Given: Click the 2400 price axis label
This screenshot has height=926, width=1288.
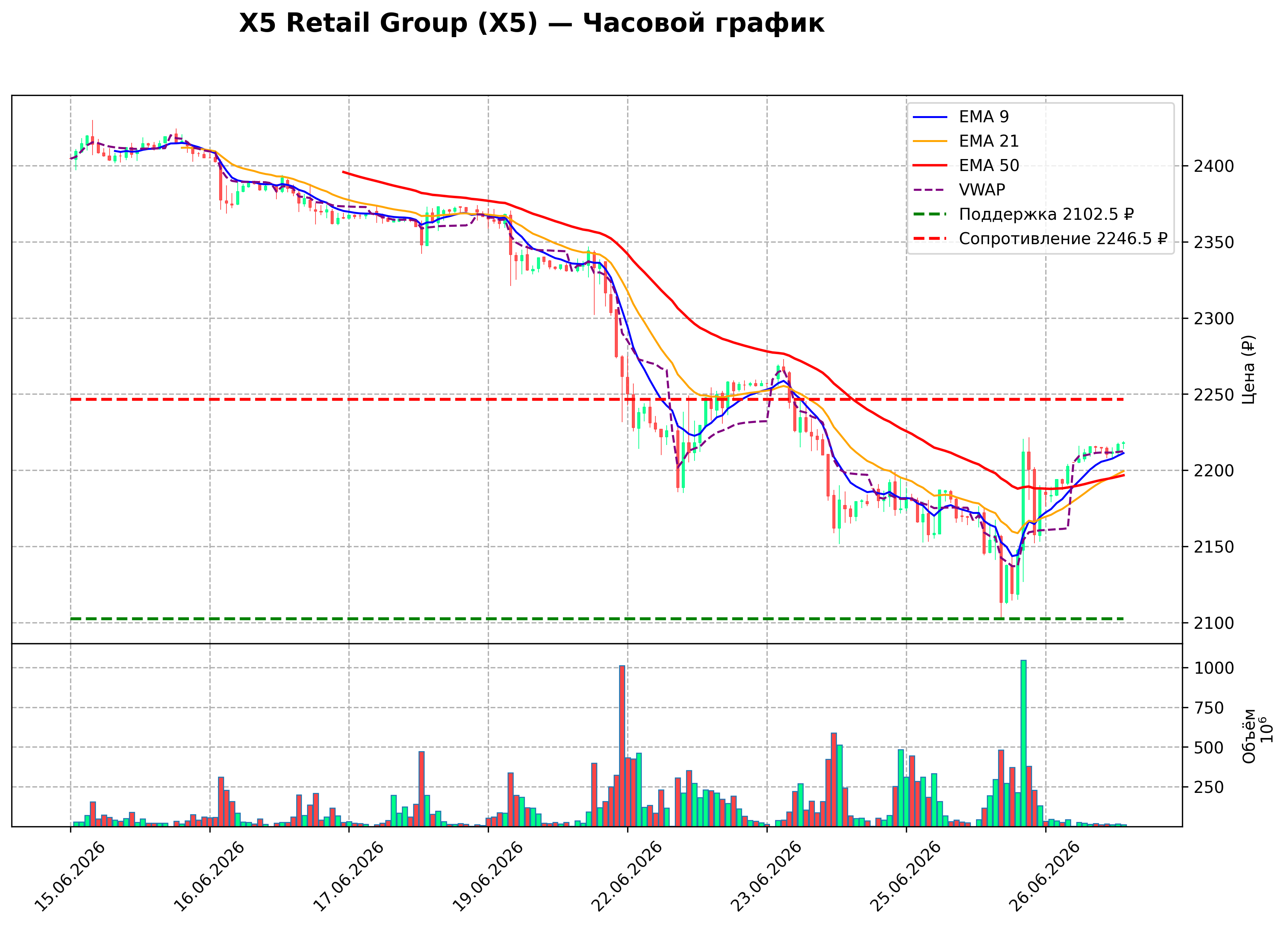Looking at the screenshot, I should pos(1214,166).
